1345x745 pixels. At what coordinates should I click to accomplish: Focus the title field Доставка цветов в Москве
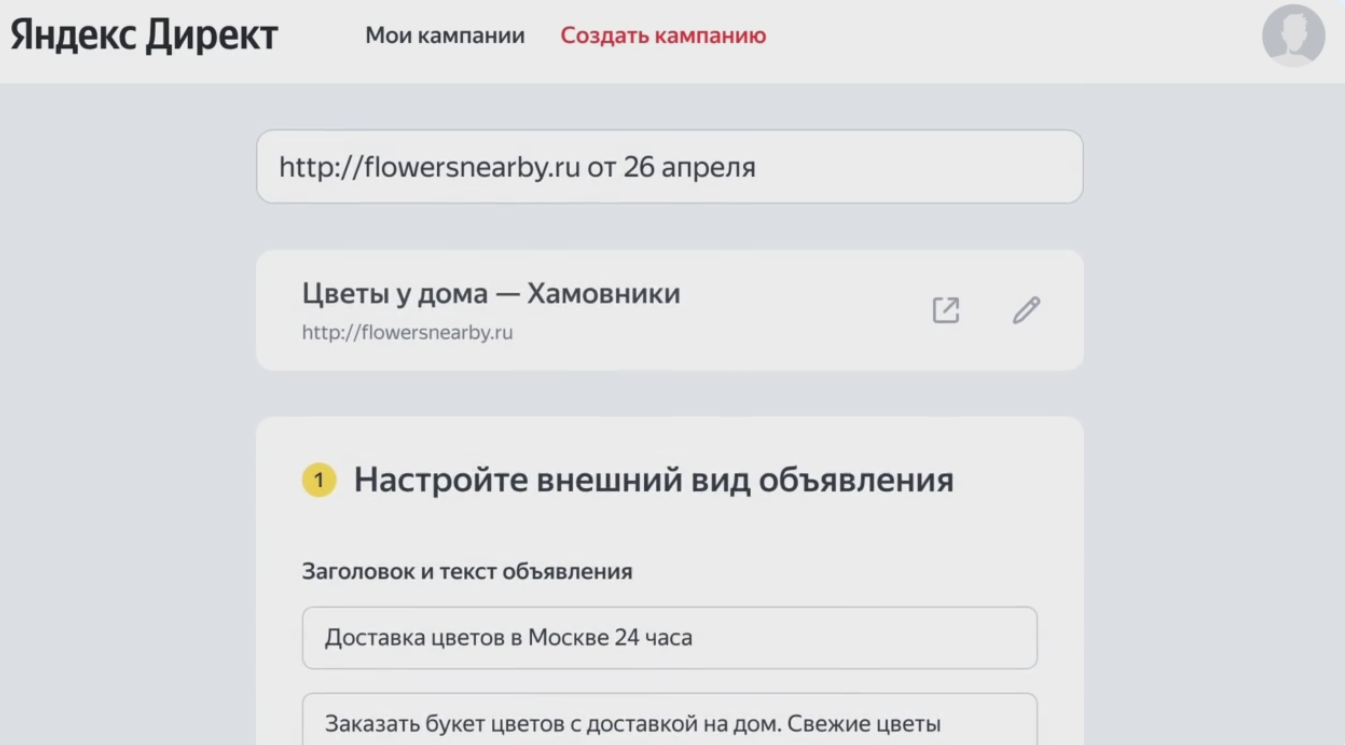(x=670, y=637)
